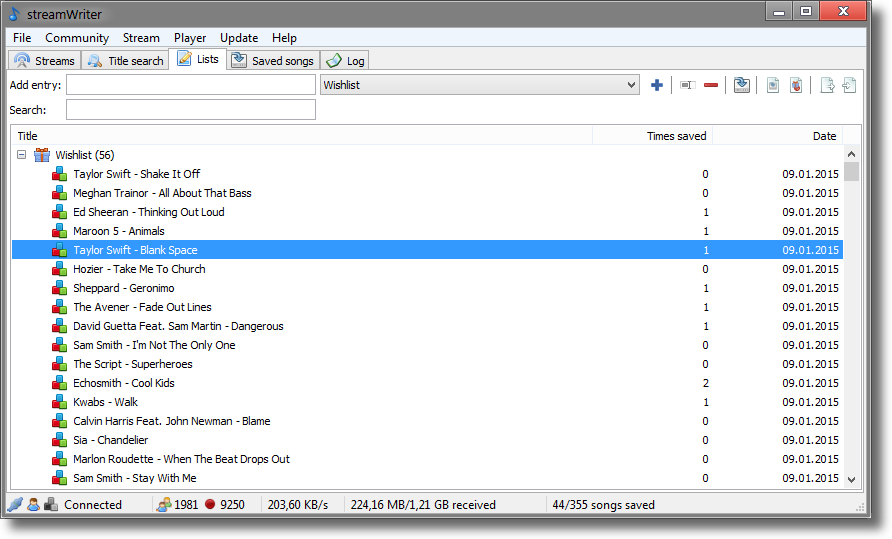Click the show-in-saved-songs toolbar icon
The width and height of the screenshot is (892, 539).
(741, 85)
